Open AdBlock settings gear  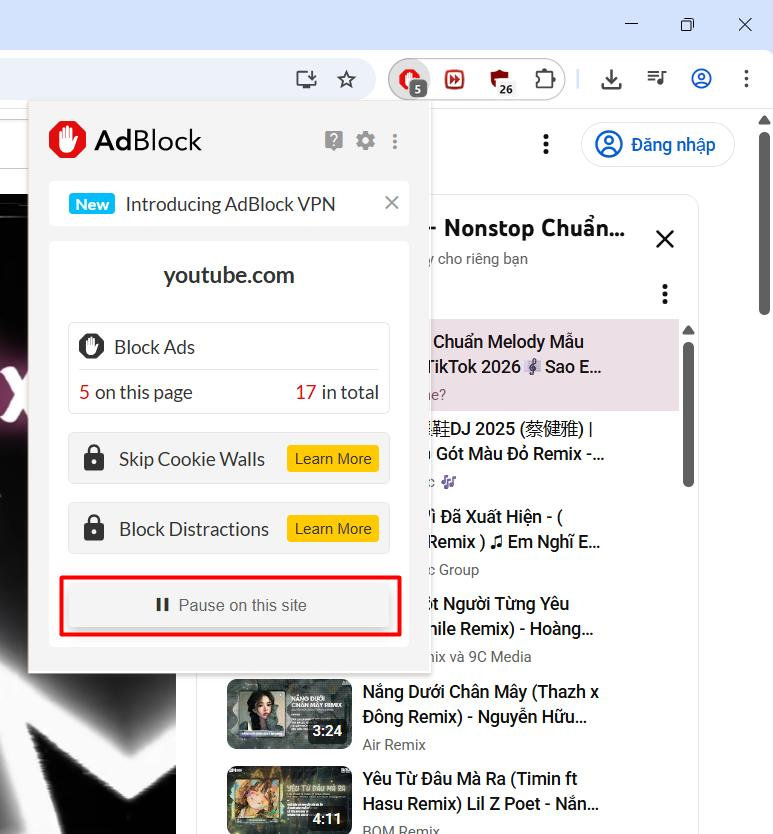click(x=365, y=141)
